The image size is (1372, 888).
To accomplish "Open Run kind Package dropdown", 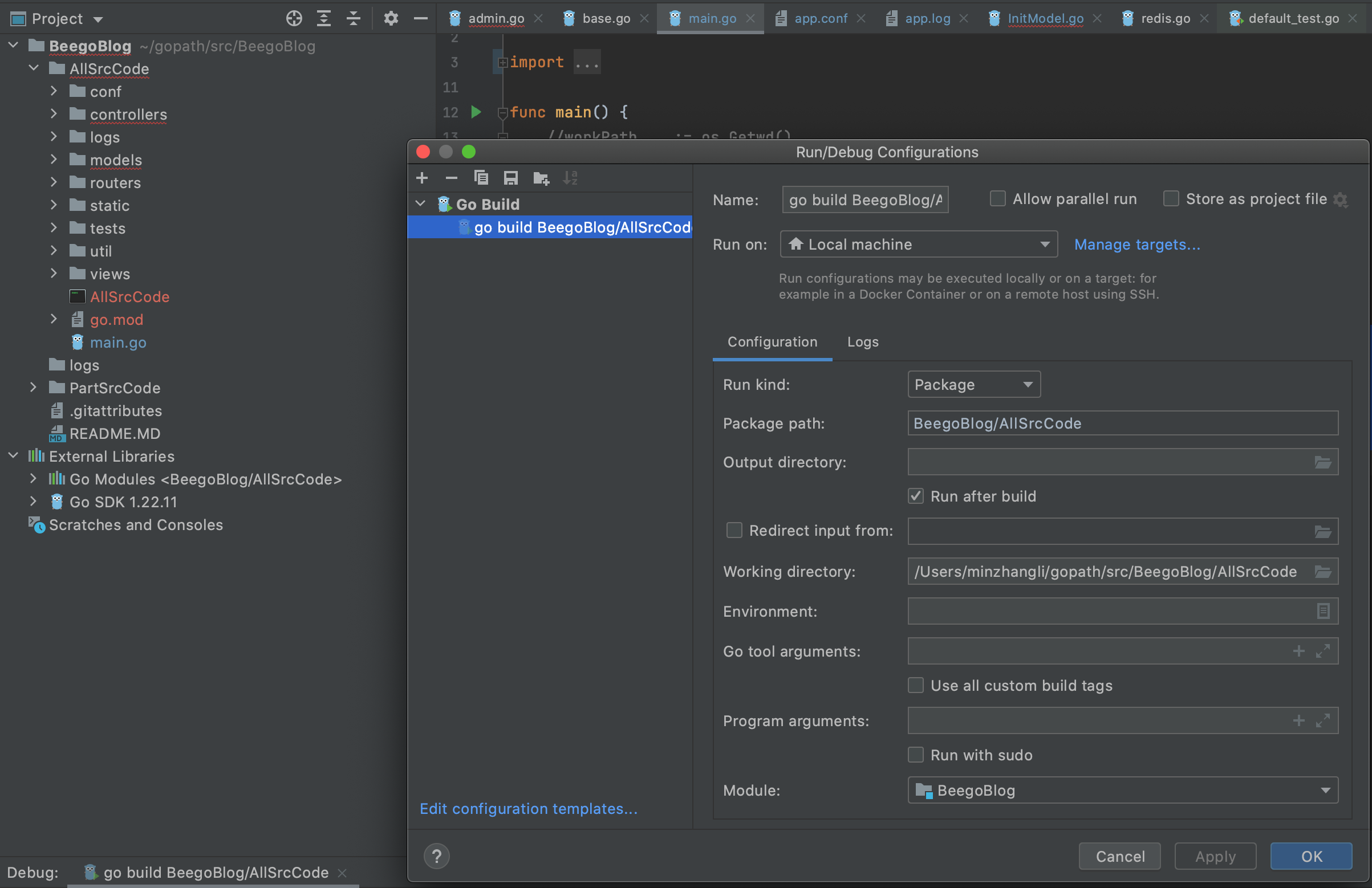I will (x=973, y=384).
